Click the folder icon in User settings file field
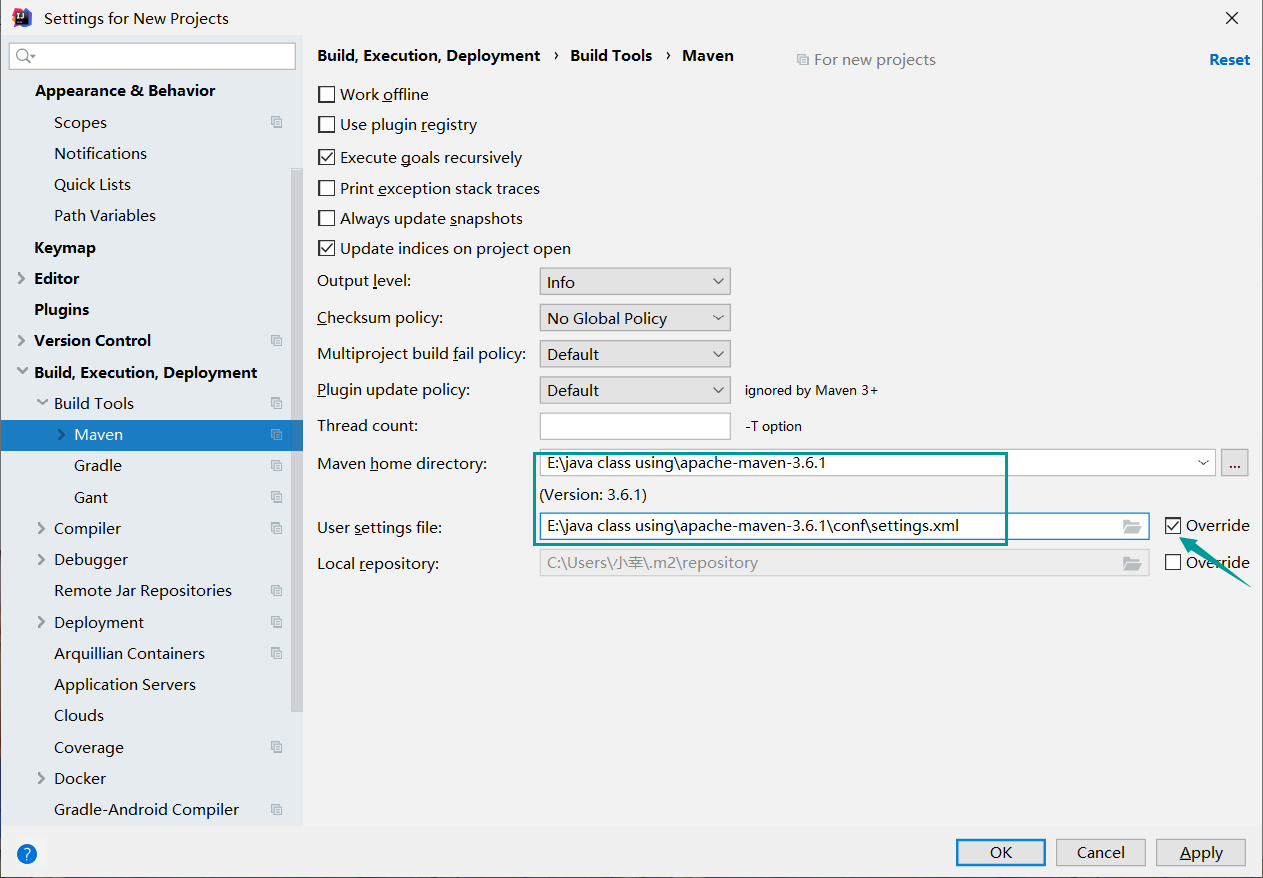Screen dimensions: 1263x878 1132,526
